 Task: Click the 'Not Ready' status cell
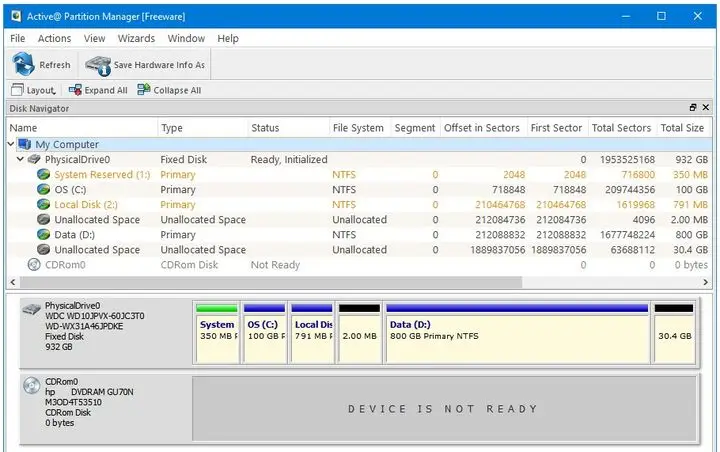[x=275, y=265]
